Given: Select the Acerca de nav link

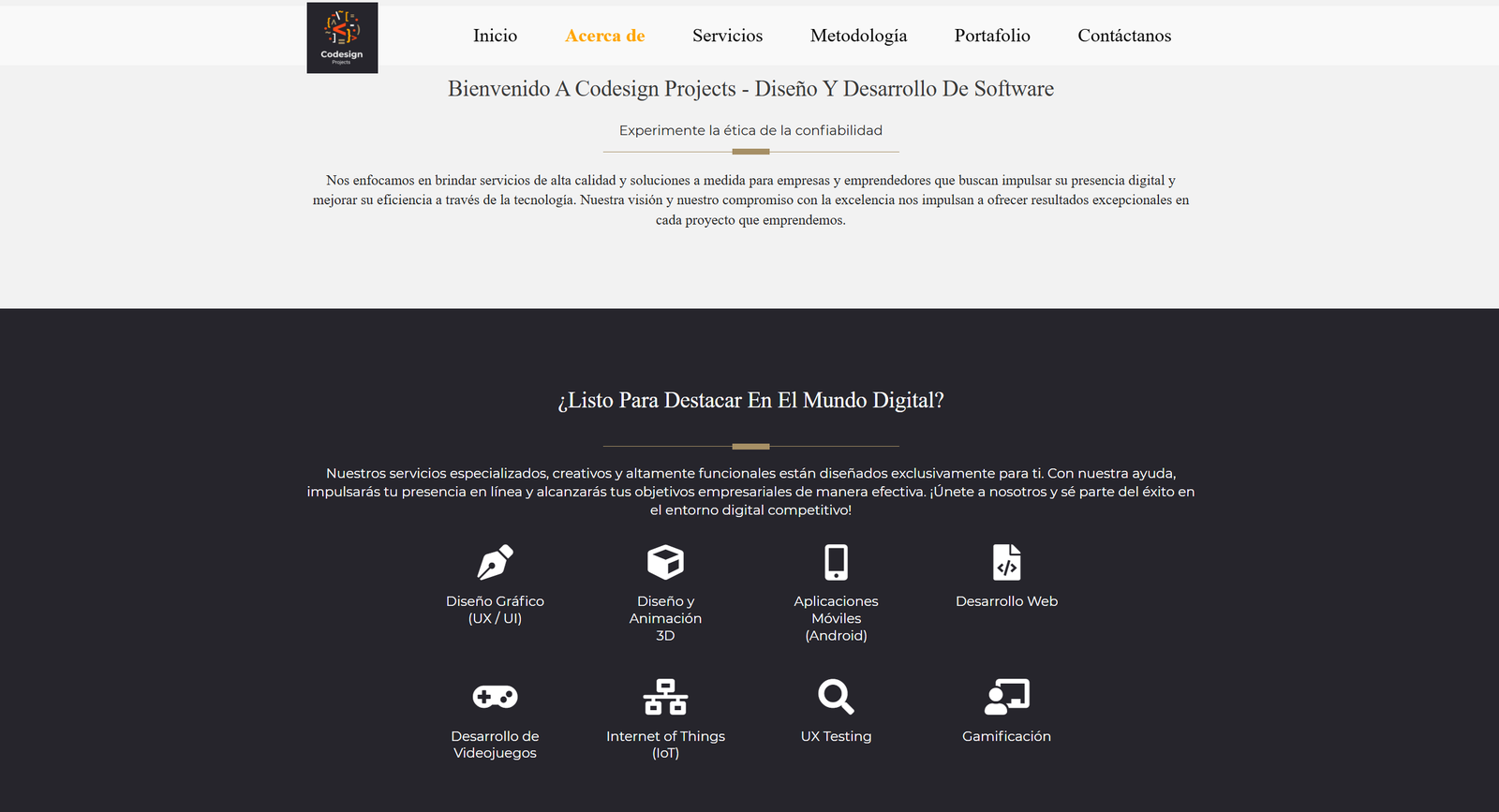Looking at the screenshot, I should [x=605, y=36].
